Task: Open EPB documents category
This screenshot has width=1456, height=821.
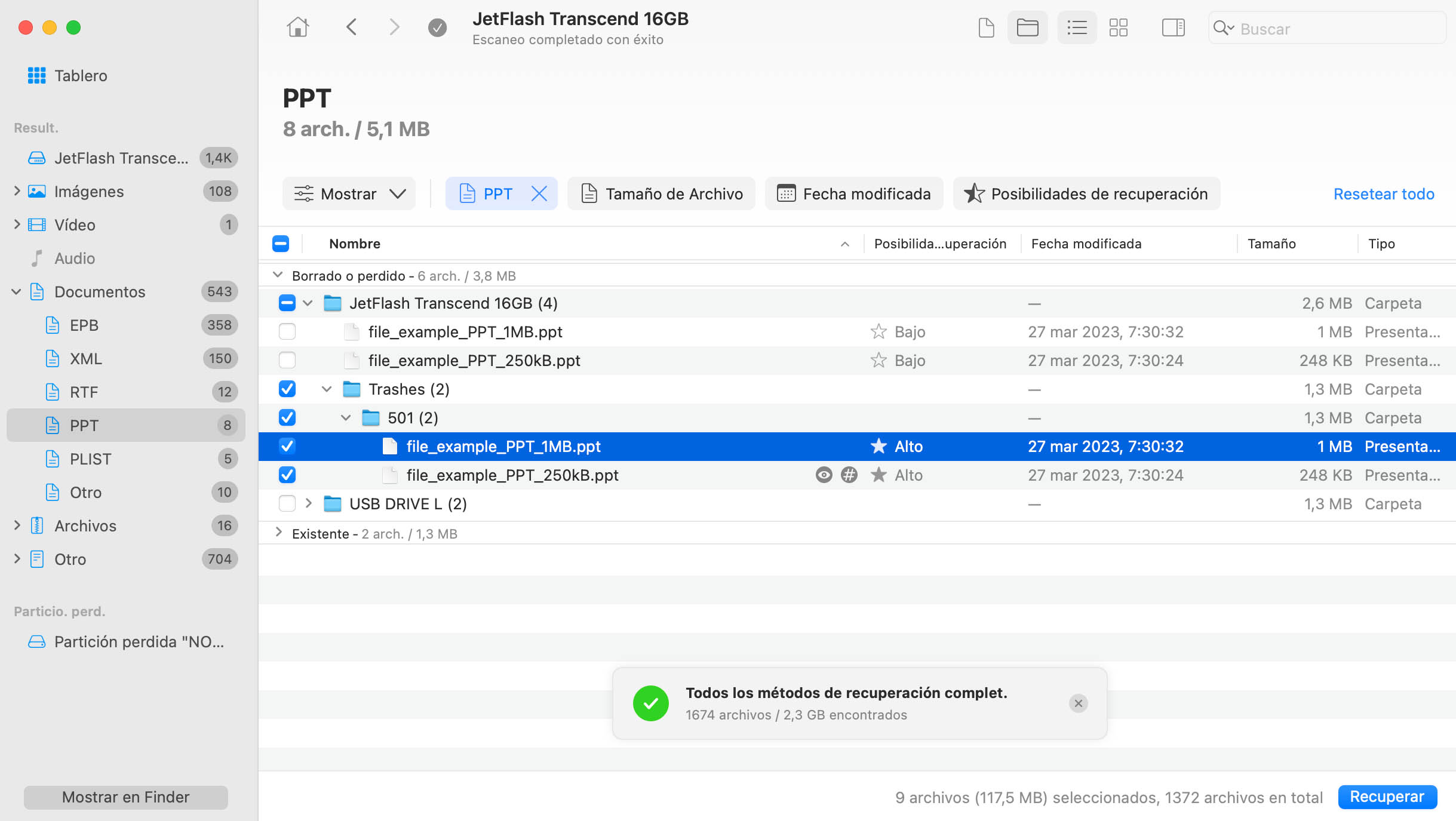Action: pyautogui.click(x=126, y=325)
